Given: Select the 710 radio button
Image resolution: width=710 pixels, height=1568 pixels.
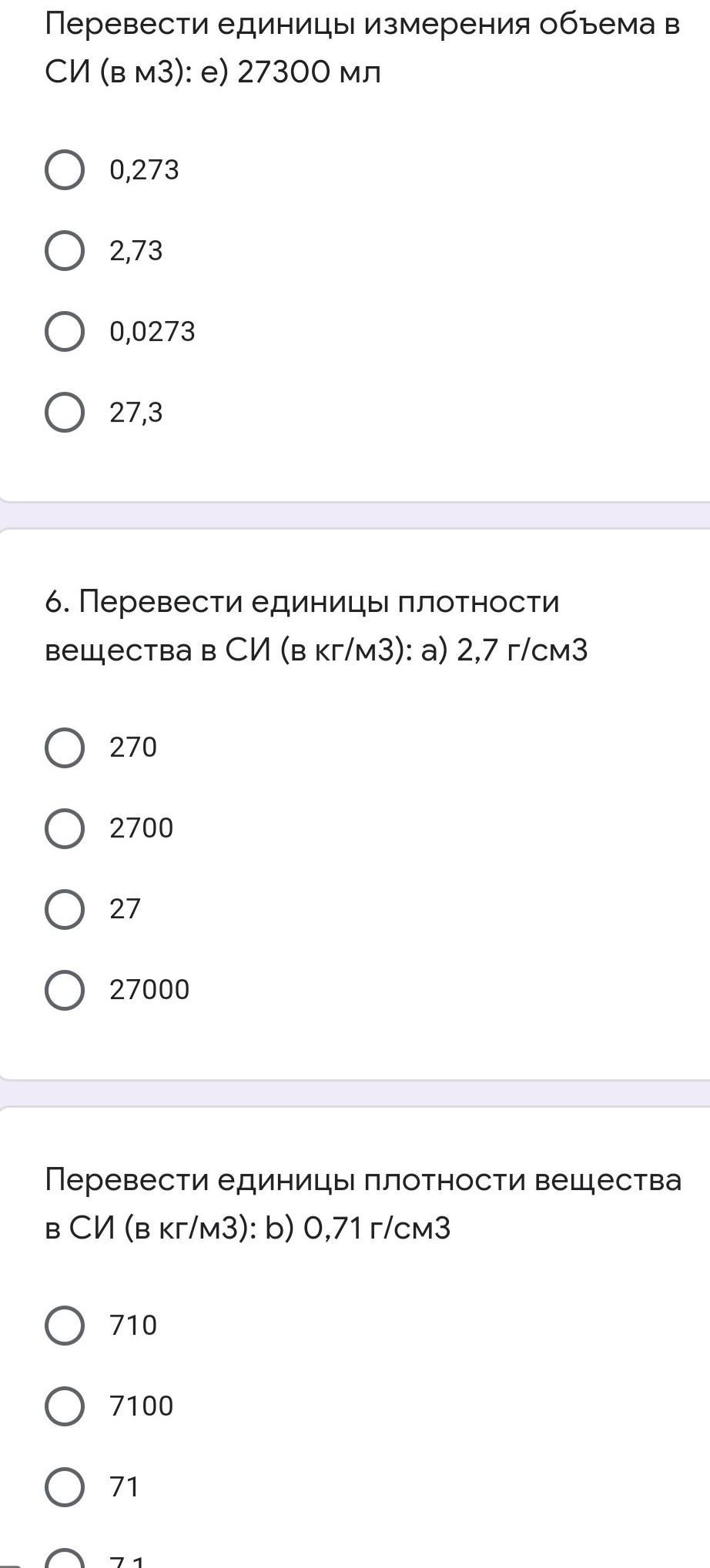Looking at the screenshot, I should tap(65, 1326).
